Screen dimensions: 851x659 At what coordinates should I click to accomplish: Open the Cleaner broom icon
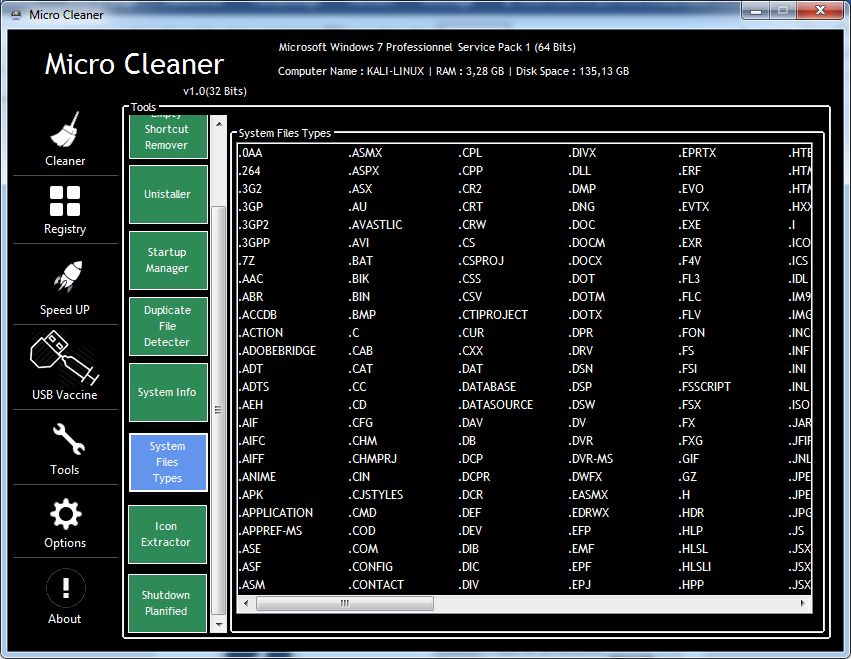tap(65, 129)
